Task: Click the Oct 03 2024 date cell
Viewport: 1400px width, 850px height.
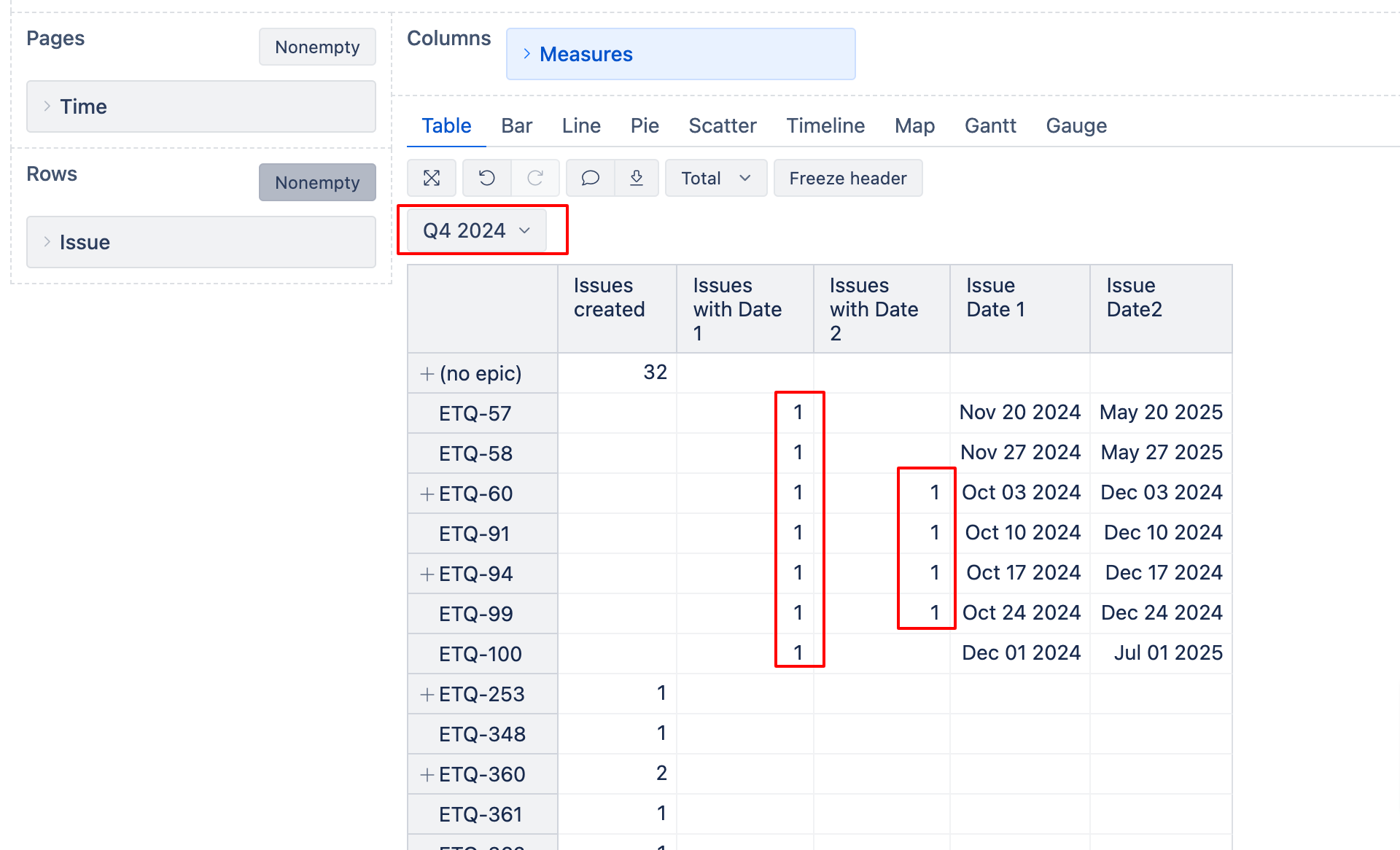Action: 1021,492
